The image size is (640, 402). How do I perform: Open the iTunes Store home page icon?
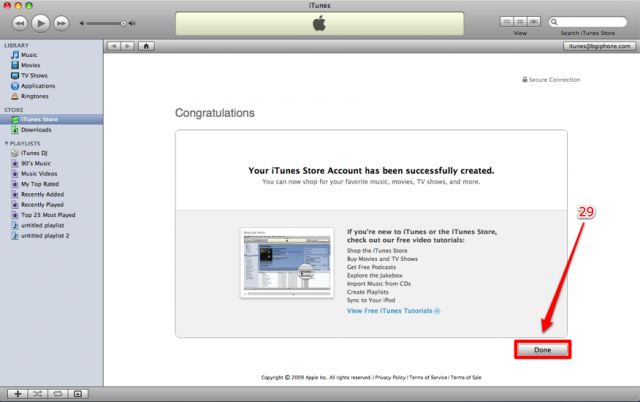[x=147, y=46]
